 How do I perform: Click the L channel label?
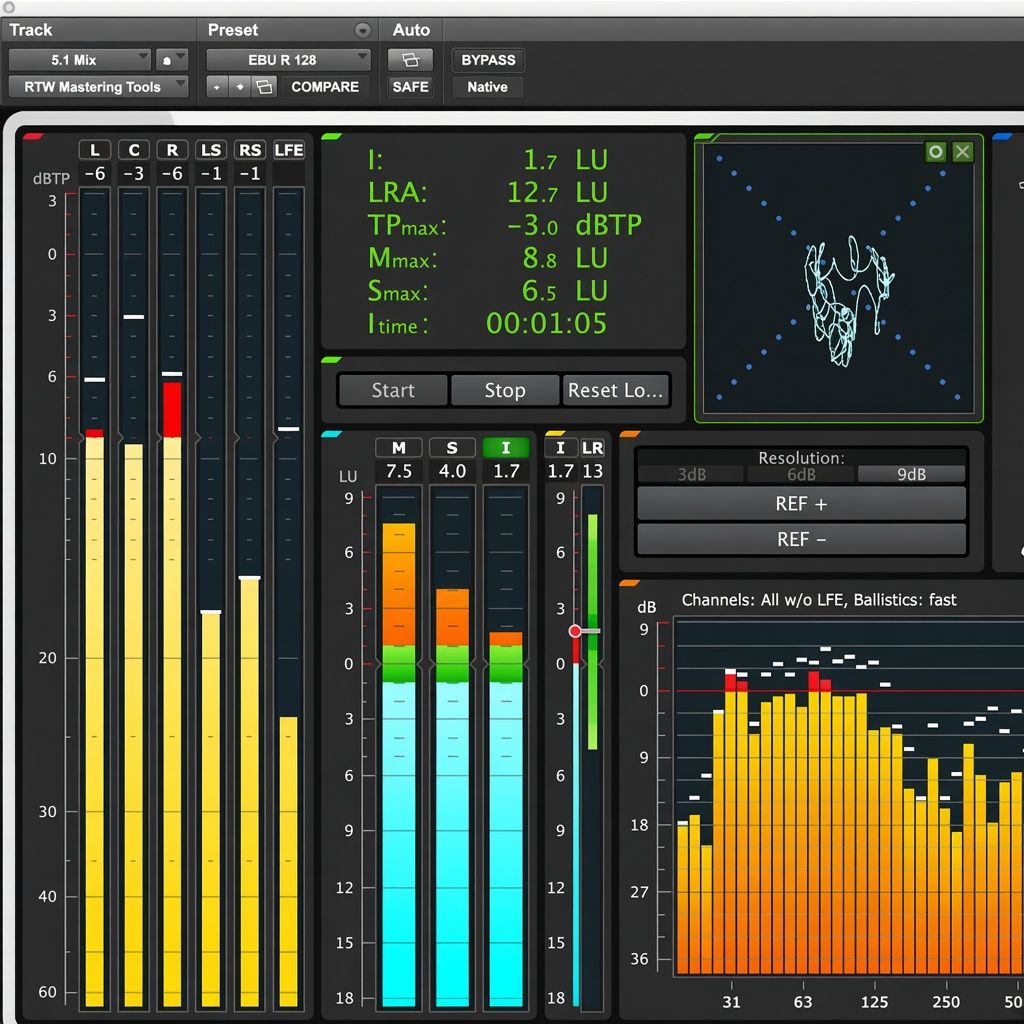pos(95,150)
